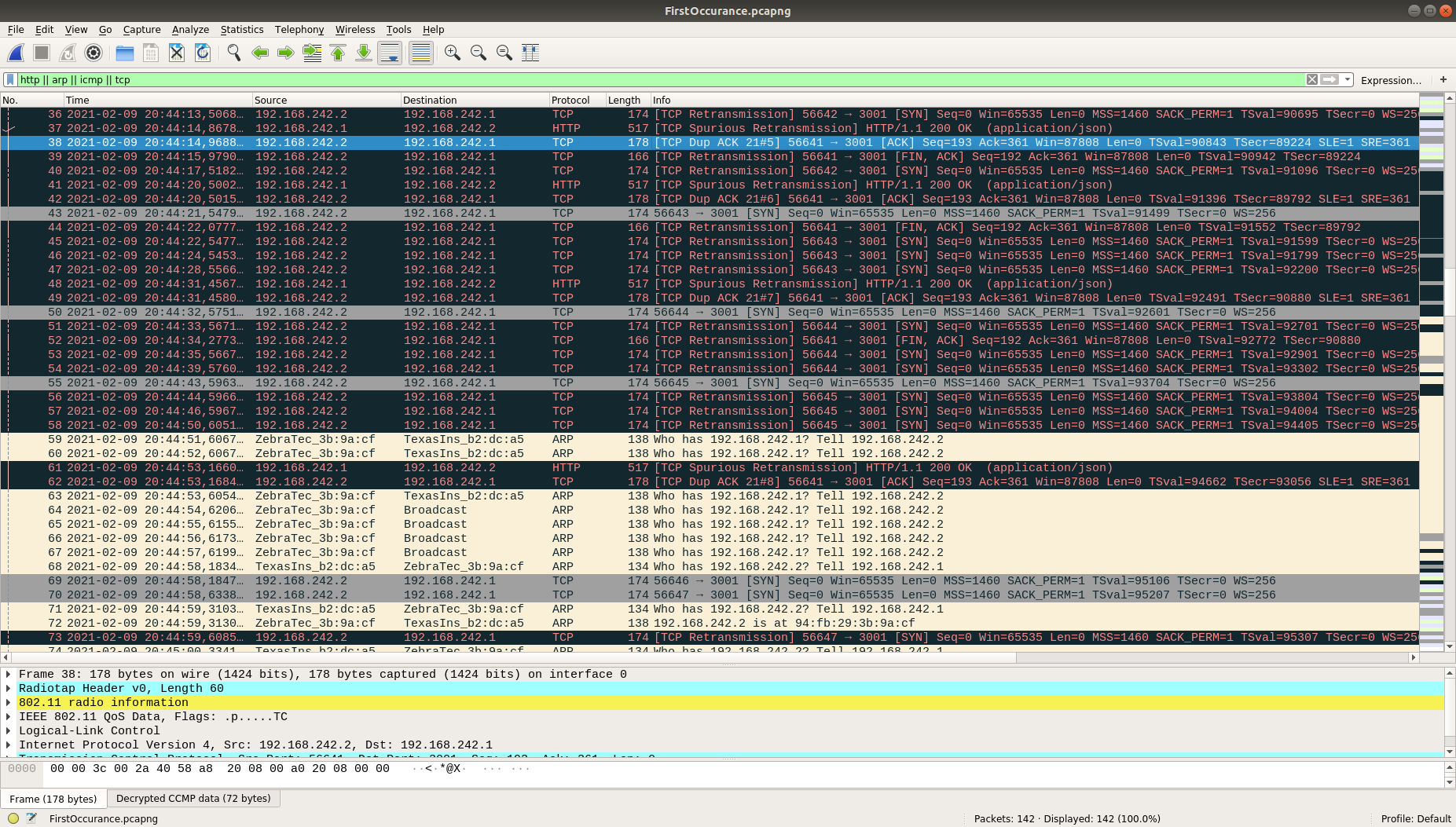
Task: Restart the current capture
Action: 68,53
